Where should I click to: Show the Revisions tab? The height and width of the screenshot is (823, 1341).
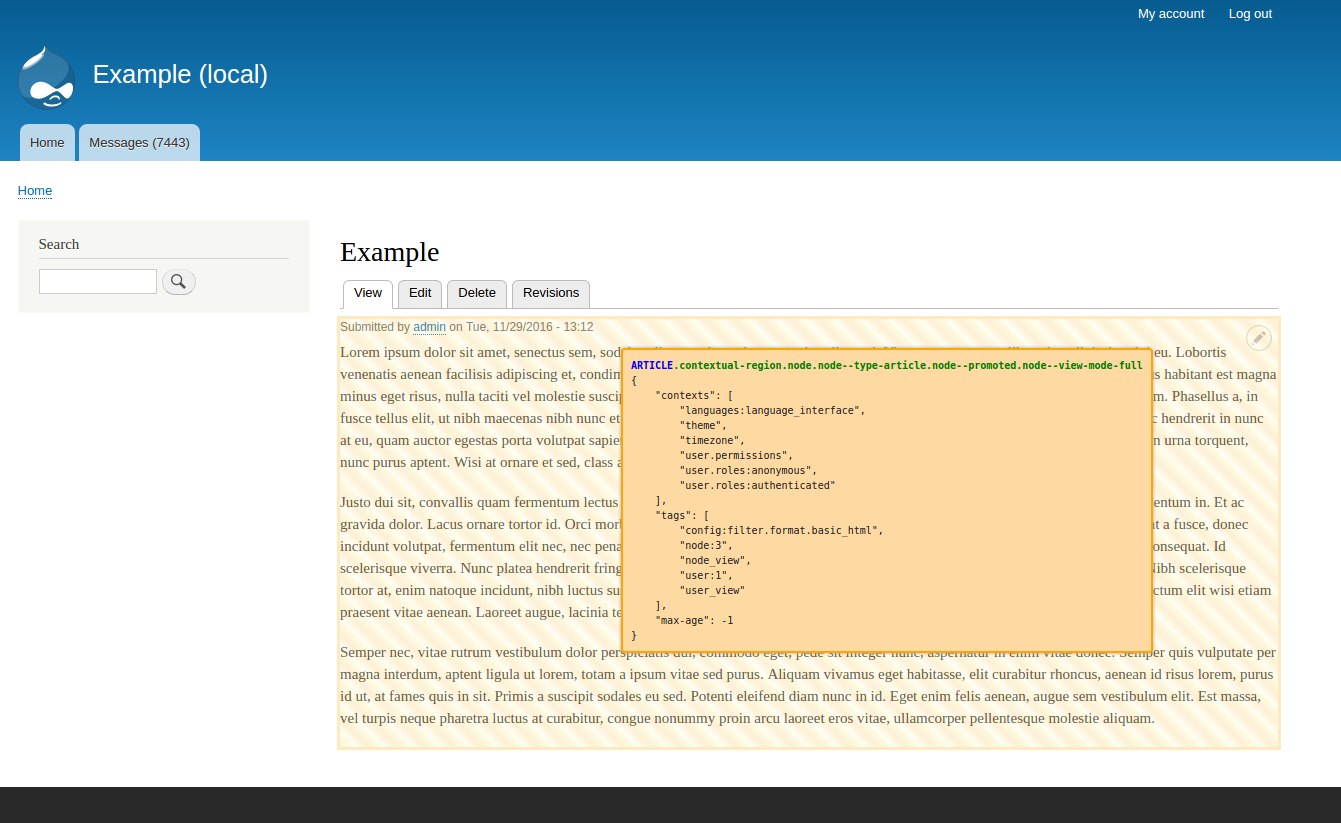551,293
